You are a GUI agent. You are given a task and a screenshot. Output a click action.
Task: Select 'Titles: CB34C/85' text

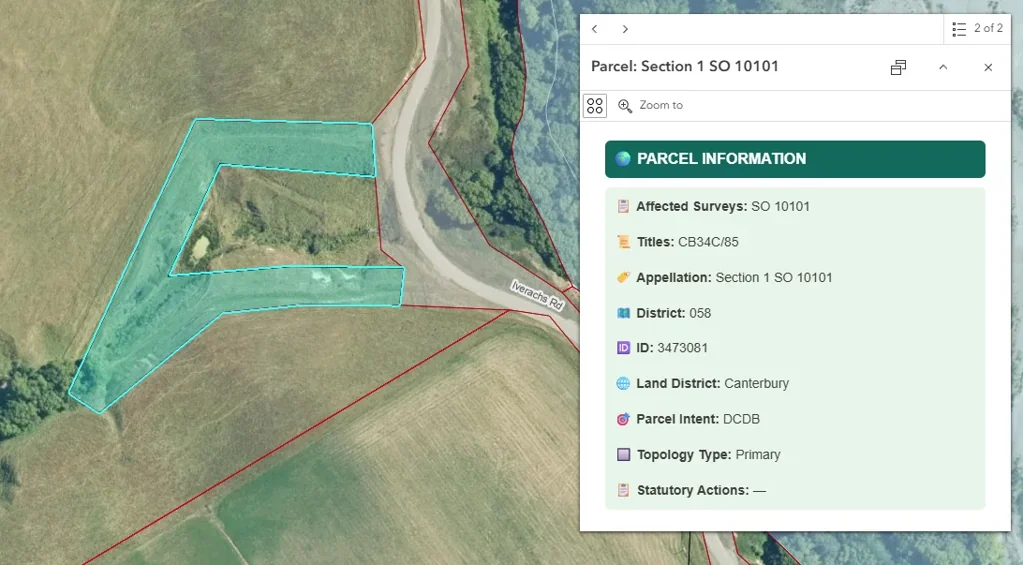(688, 242)
